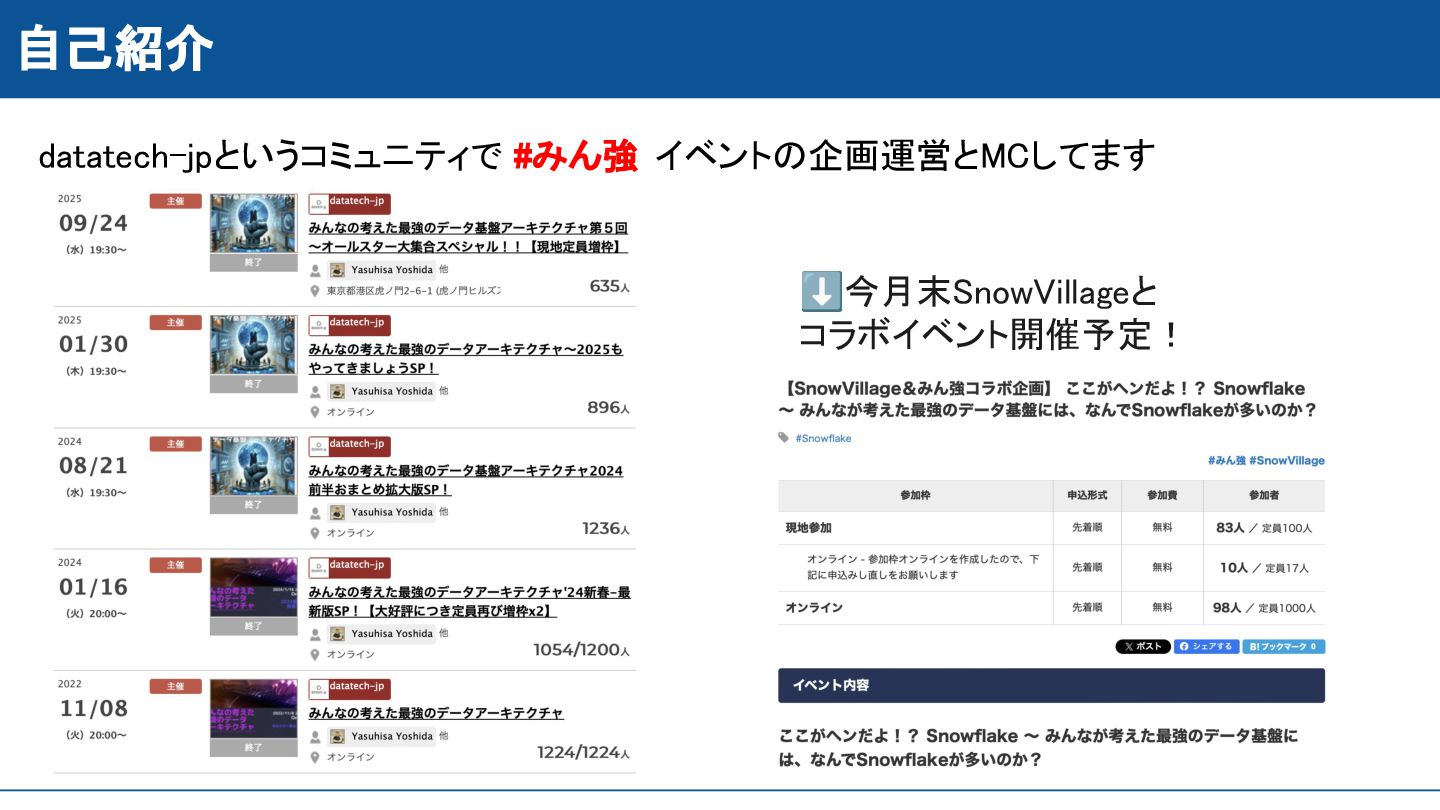The height and width of the screenshot is (810, 1440).
Task: Click Yasuhisa Yoshida avatar in 11/08 row
Action: tap(337, 736)
